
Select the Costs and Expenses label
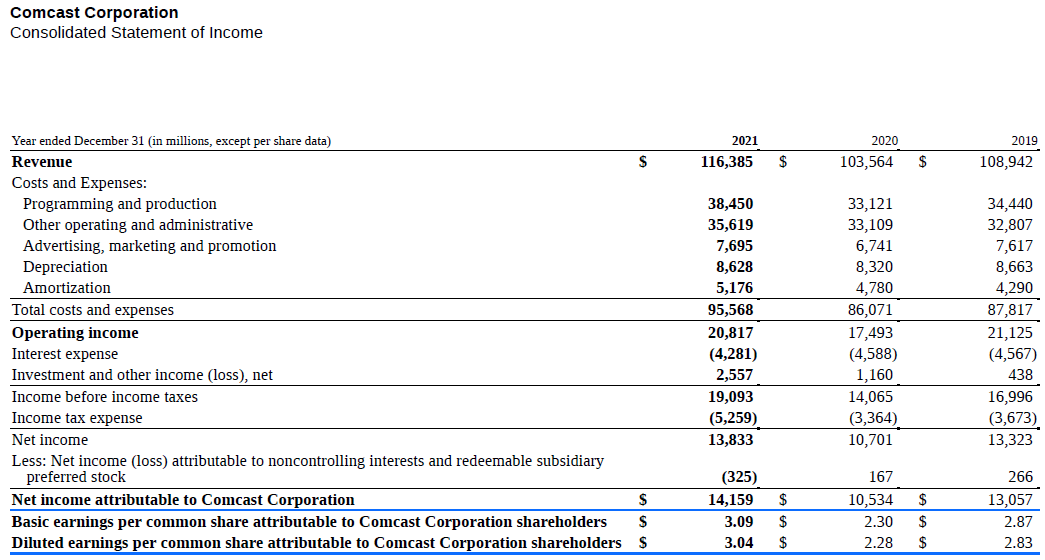[x=79, y=183]
